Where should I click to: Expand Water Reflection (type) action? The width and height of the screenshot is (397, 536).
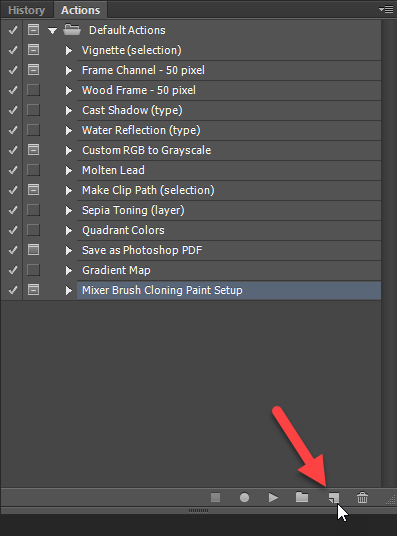(x=69, y=131)
